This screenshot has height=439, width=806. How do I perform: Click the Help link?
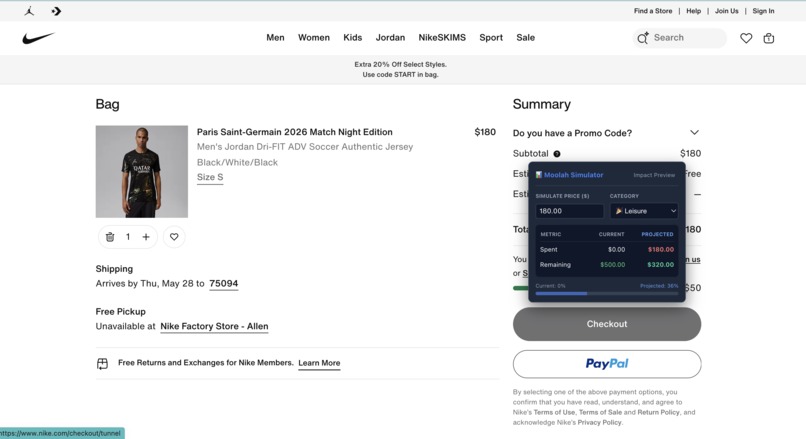(x=693, y=11)
